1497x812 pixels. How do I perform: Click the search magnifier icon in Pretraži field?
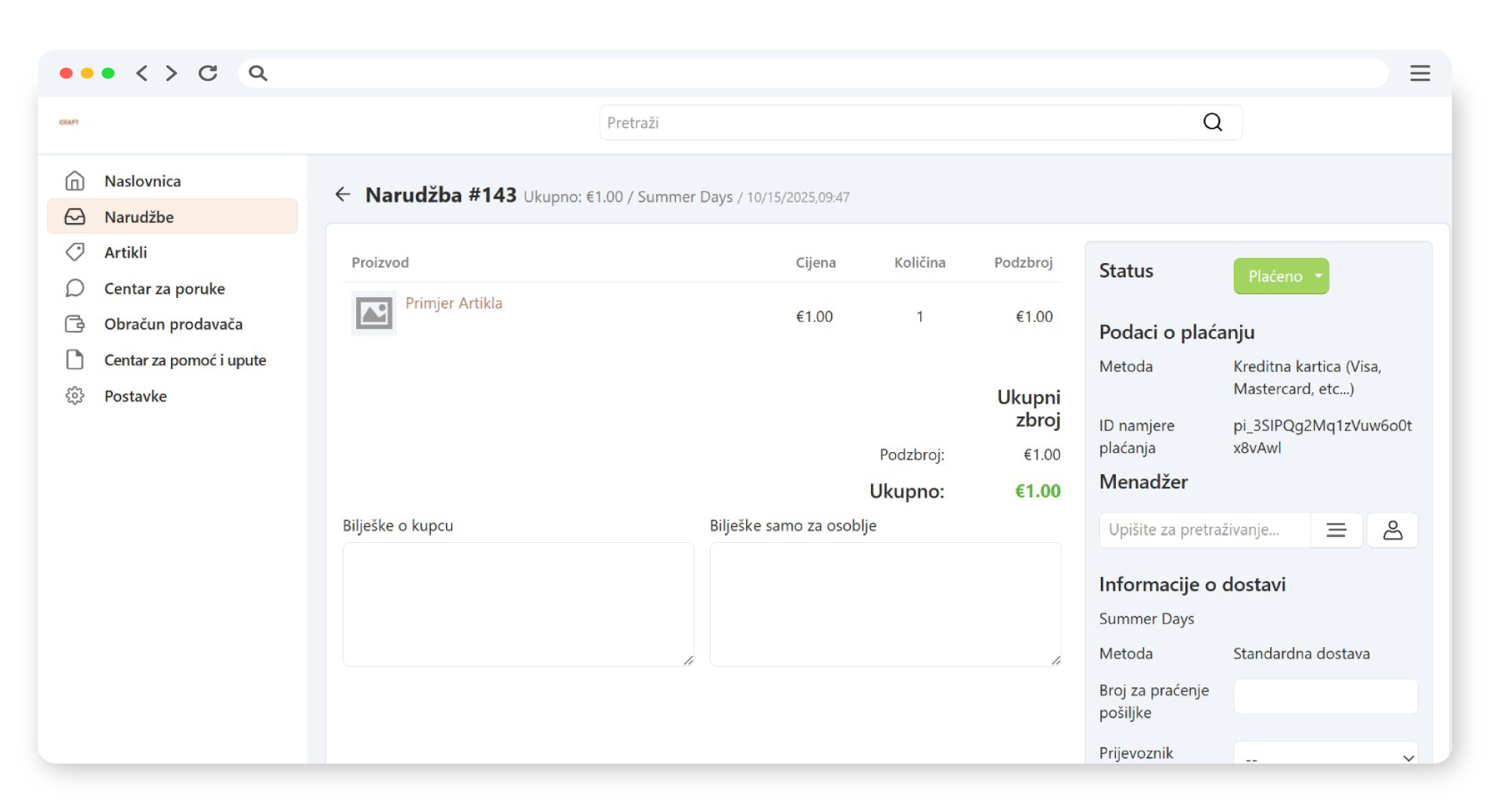pyautogui.click(x=1212, y=122)
